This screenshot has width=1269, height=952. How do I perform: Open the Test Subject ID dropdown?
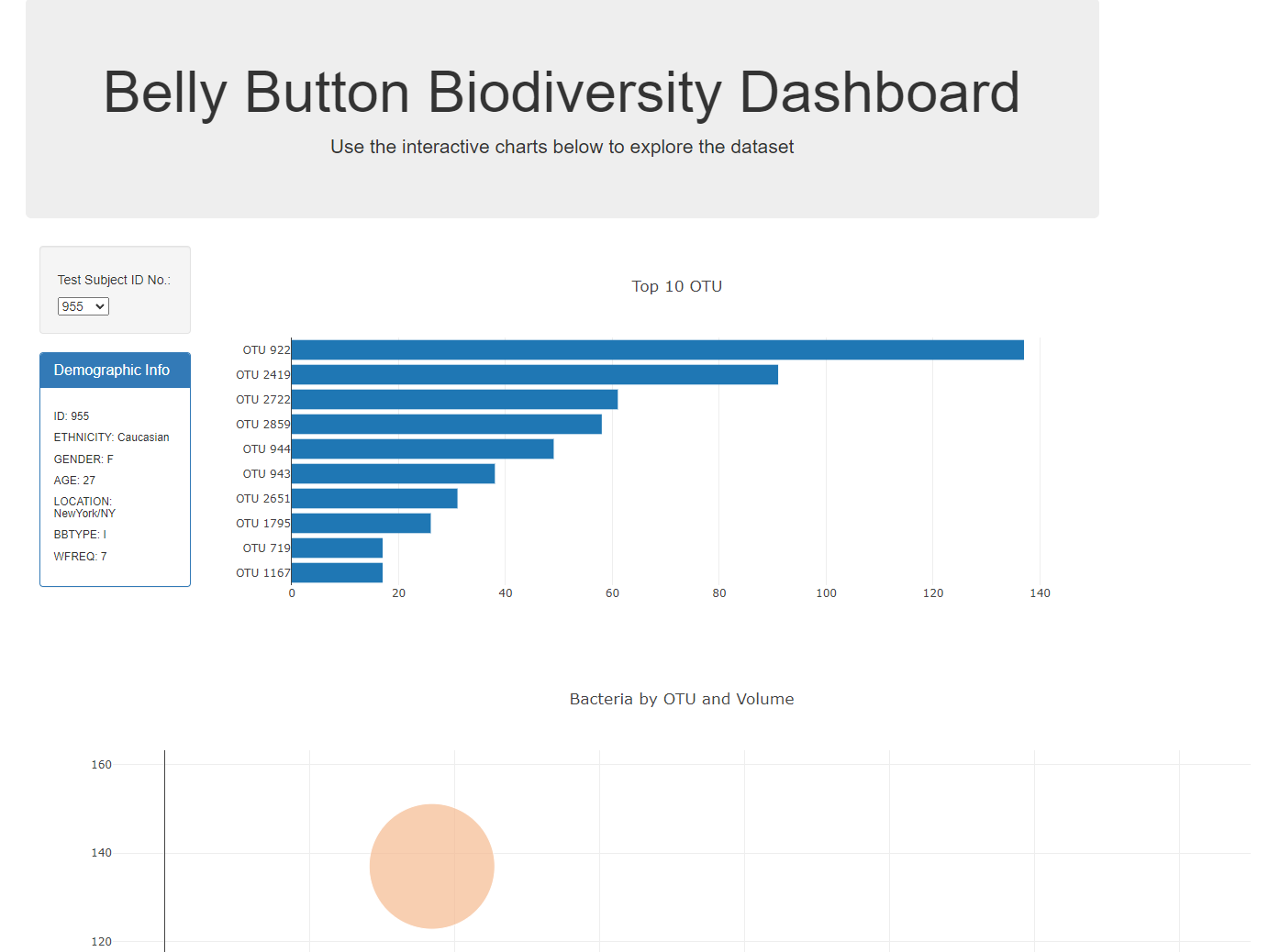tap(83, 306)
